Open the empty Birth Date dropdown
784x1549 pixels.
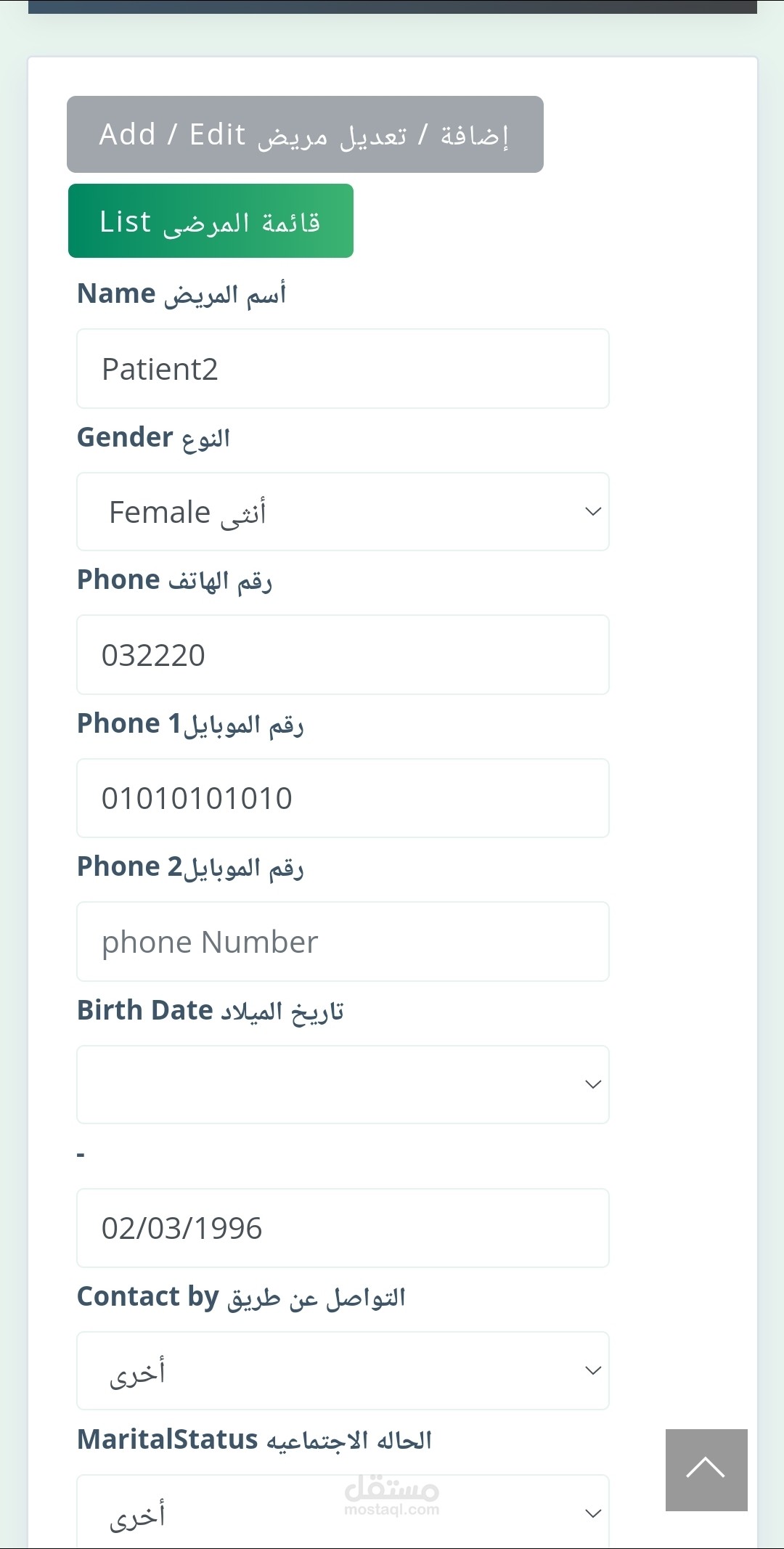(x=343, y=1084)
